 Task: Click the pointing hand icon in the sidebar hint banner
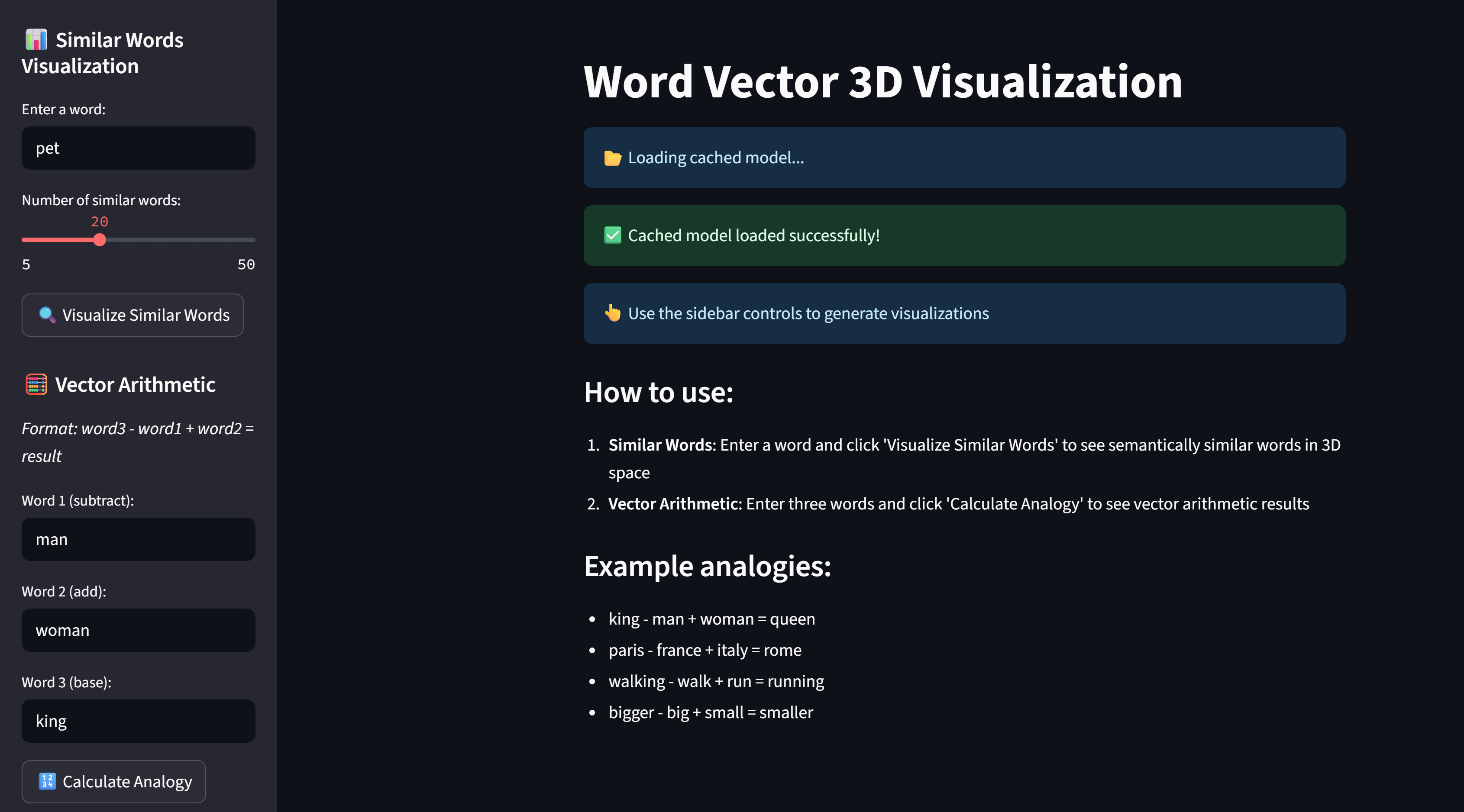pos(612,313)
